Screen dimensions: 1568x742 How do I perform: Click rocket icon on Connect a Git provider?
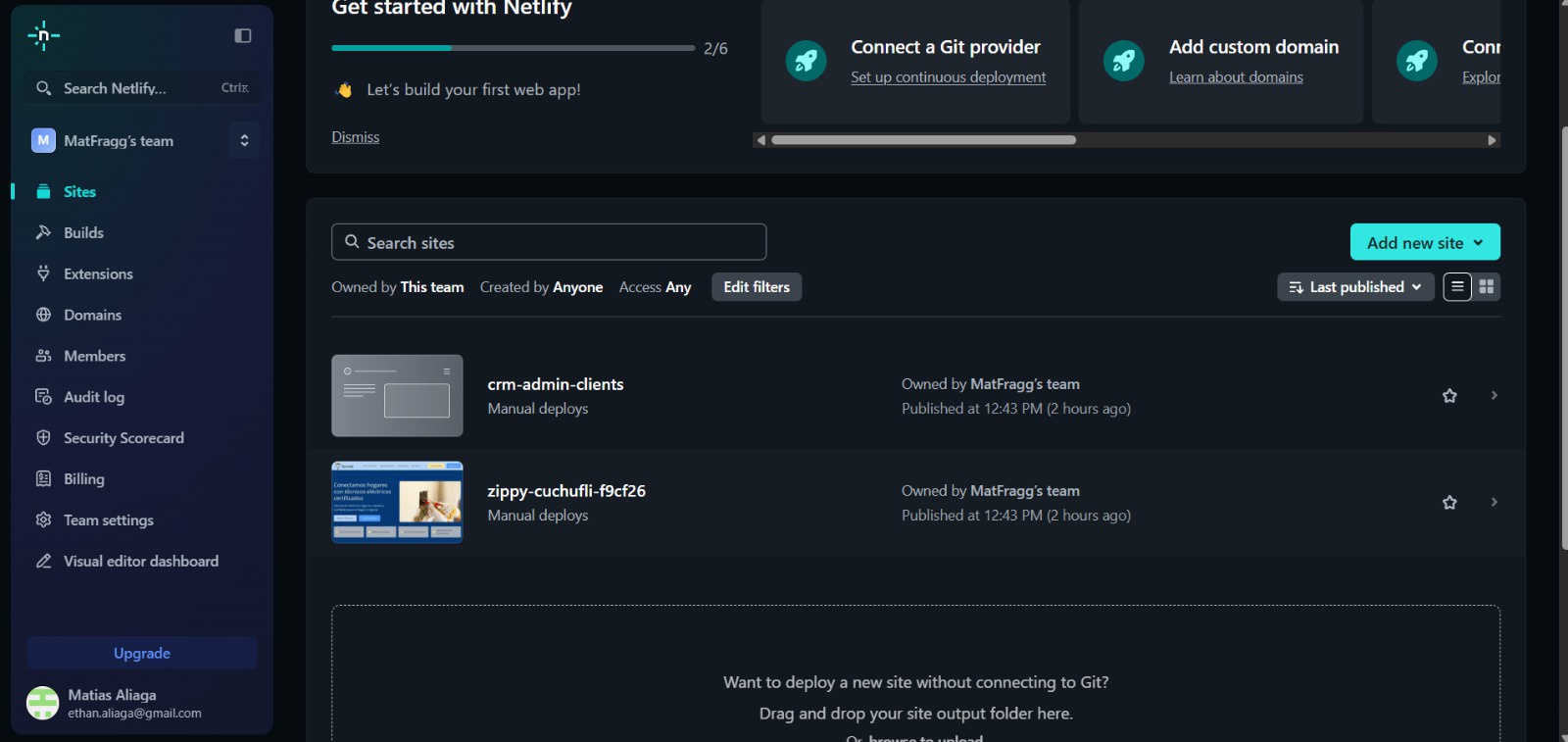[x=806, y=61]
